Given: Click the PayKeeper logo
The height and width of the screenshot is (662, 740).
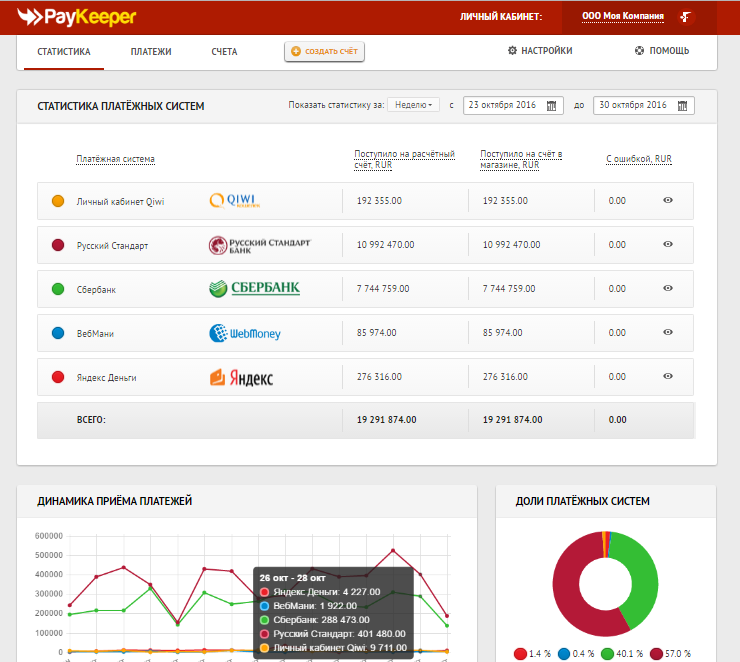Looking at the screenshot, I should [x=77, y=17].
